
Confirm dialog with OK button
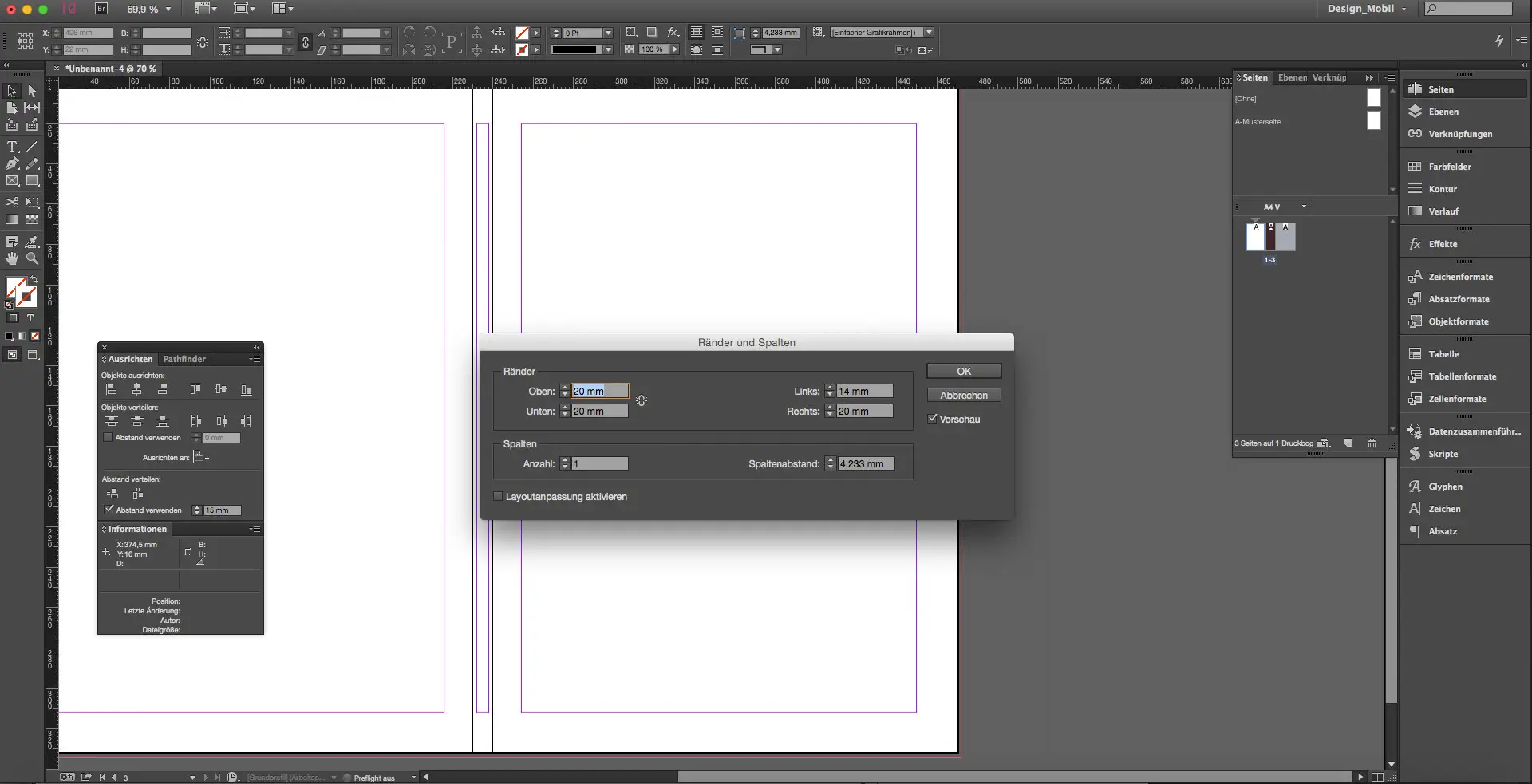tap(963, 372)
